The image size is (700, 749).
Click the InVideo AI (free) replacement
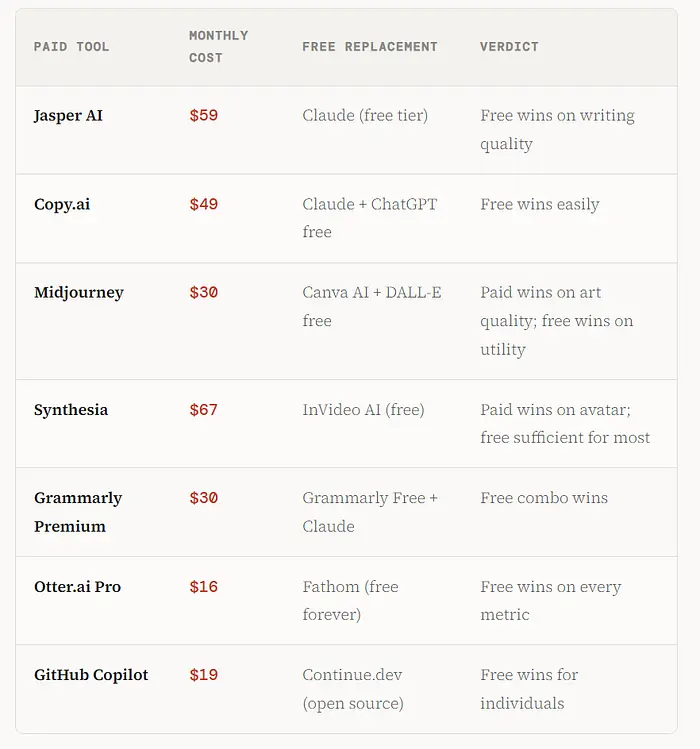click(363, 410)
